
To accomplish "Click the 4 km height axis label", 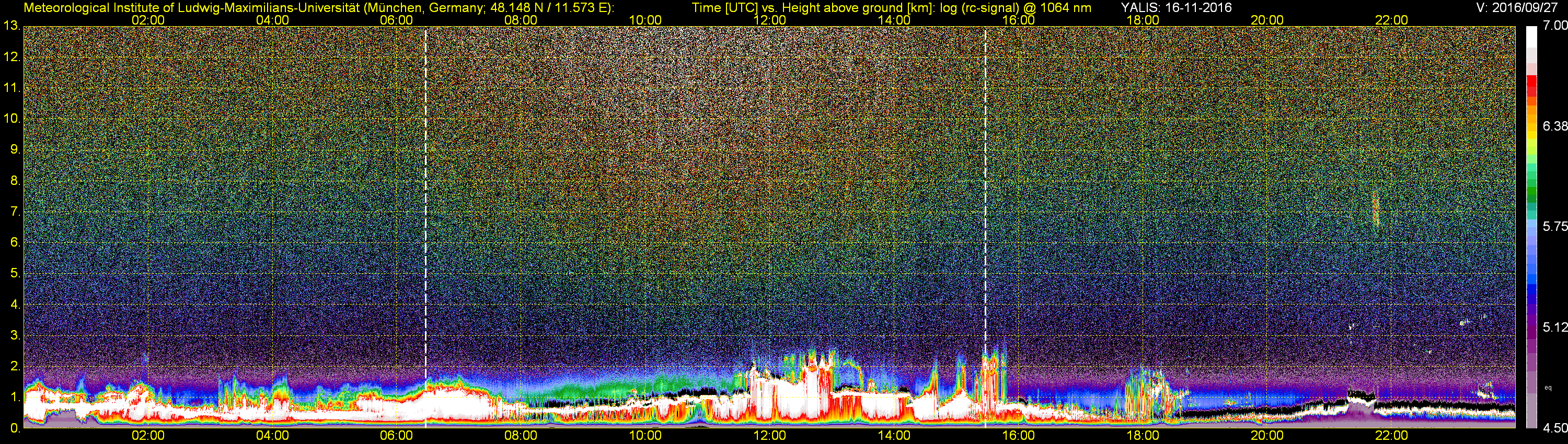I will (x=15, y=305).
